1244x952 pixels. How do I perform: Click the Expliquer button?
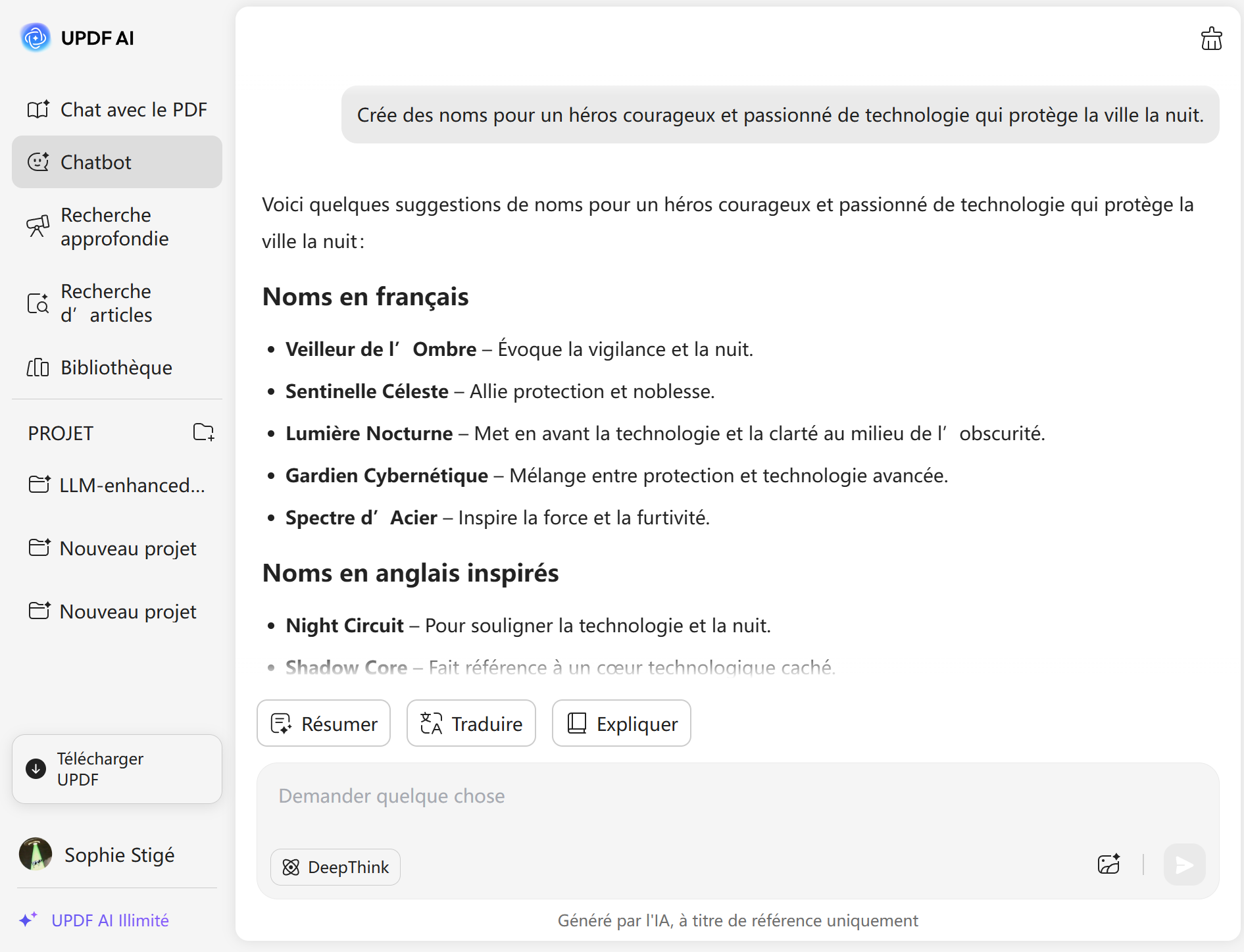click(x=621, y=723)
